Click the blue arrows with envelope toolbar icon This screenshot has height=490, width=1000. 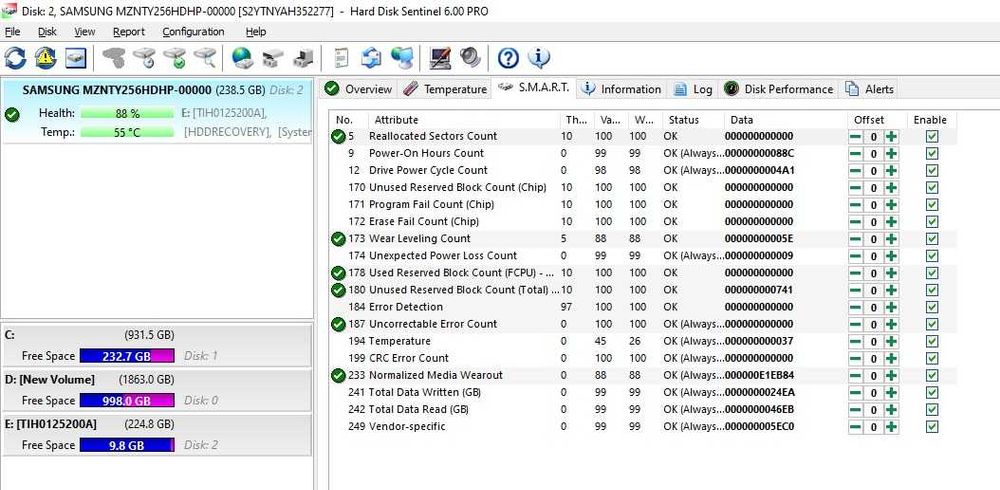(x=371, y=58)
